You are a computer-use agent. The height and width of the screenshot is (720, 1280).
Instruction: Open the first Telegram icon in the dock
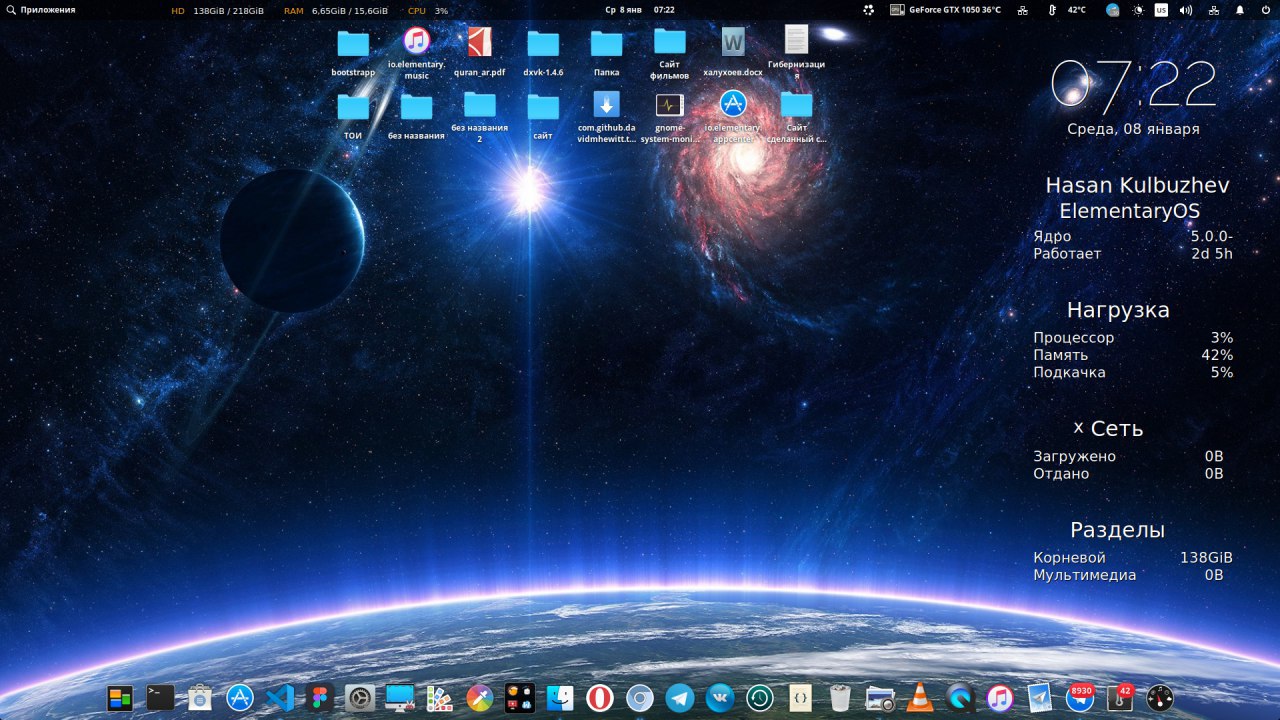pos(680,697)
